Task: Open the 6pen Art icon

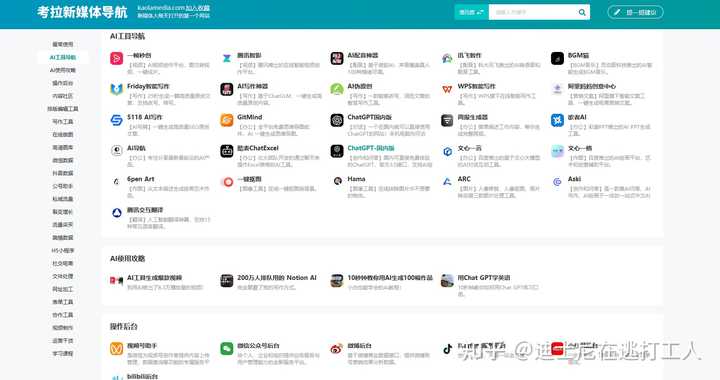Action: click(117, 182)
